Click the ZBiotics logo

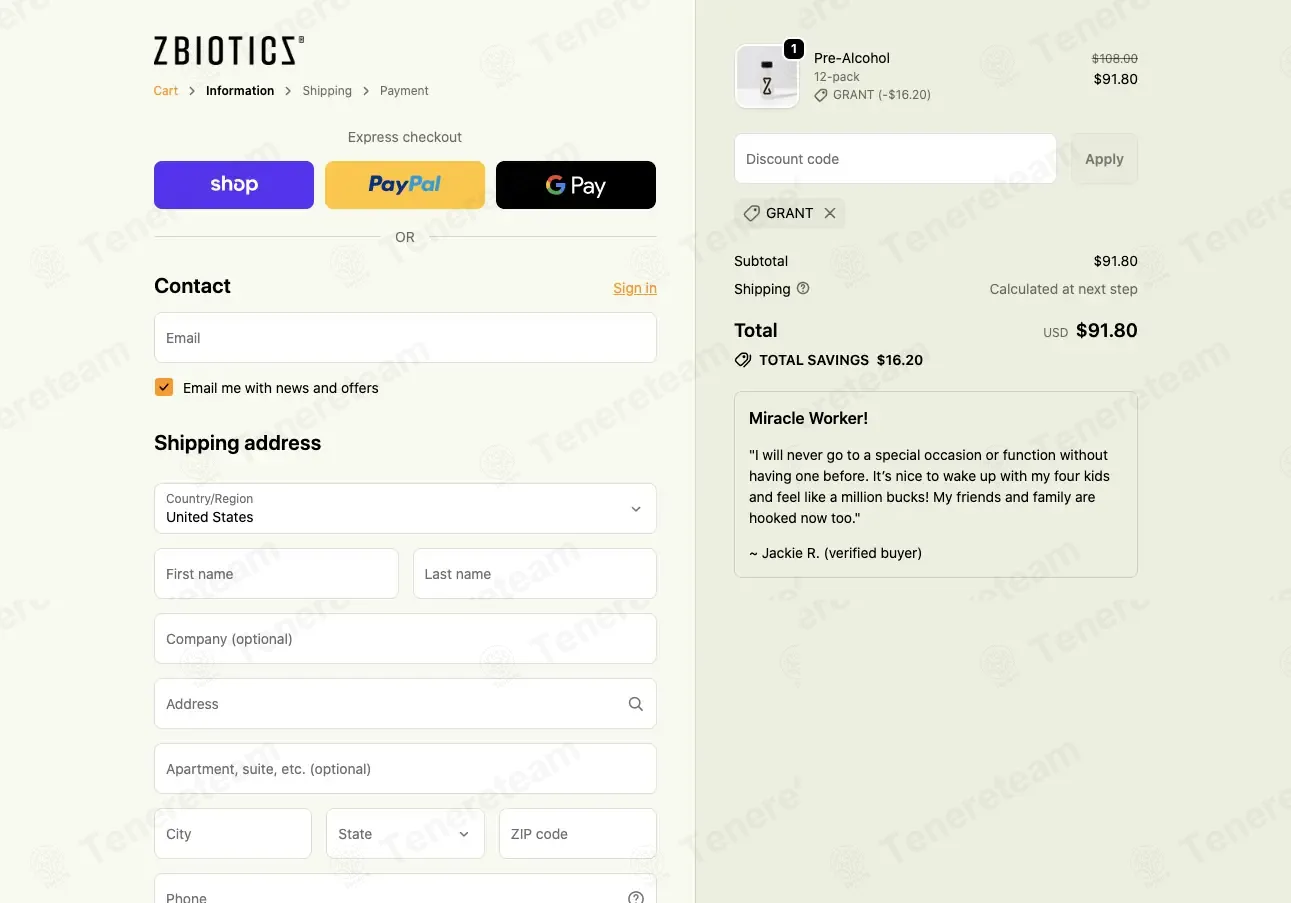[228, 51]
